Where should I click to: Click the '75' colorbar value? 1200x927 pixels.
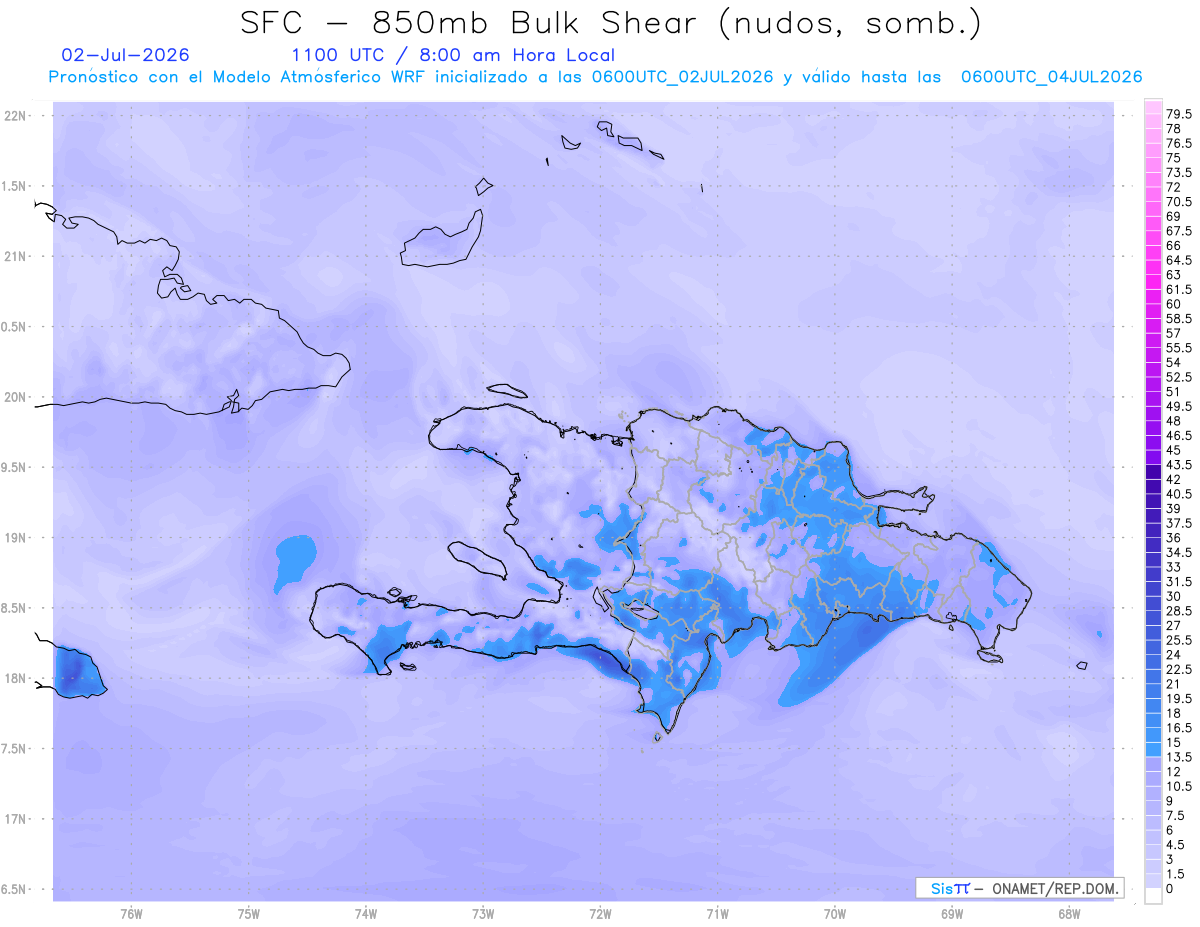tap(1174, 158)
